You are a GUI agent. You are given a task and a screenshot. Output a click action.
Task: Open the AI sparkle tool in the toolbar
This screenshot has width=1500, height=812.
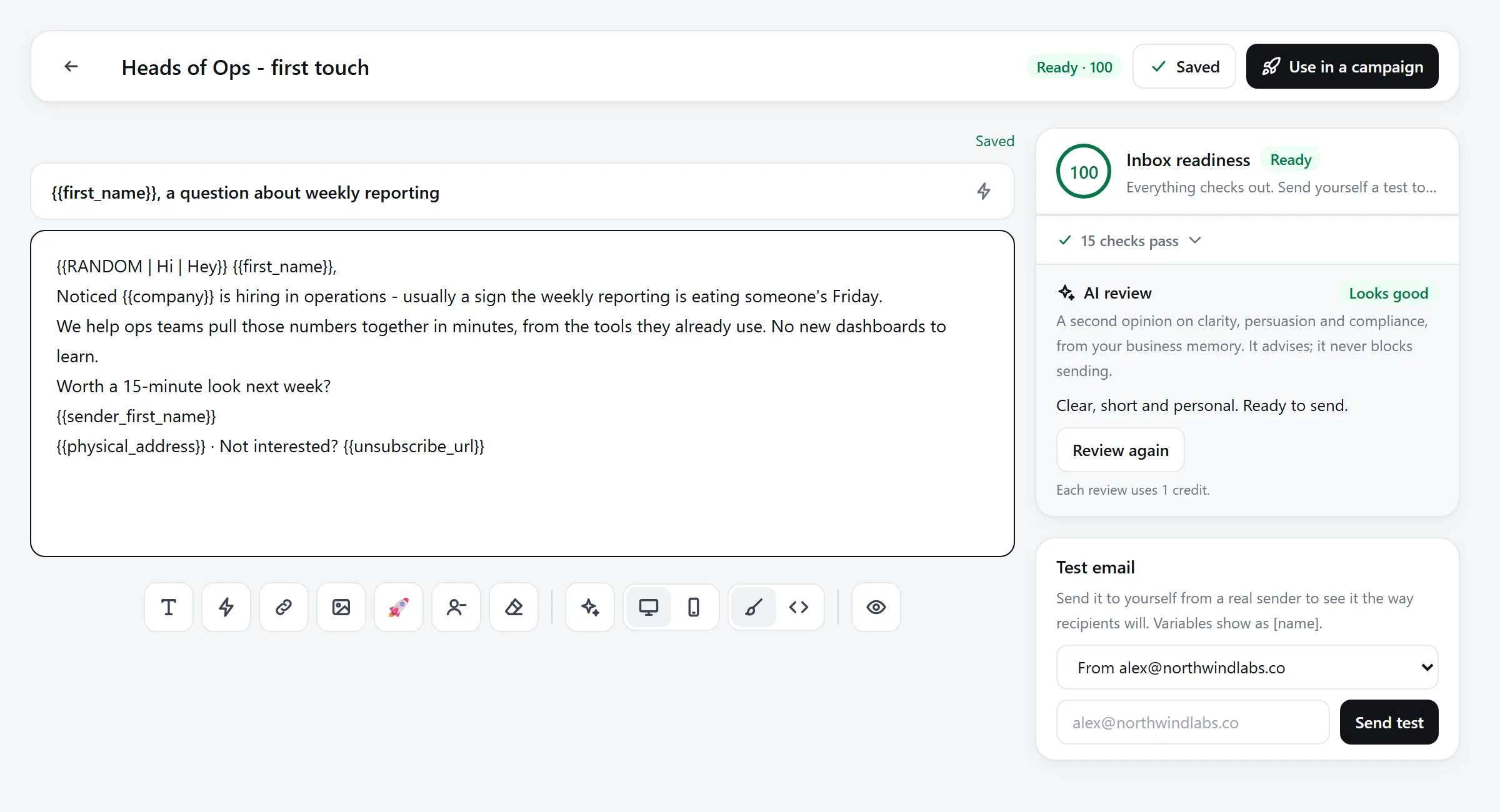[x=590, y=607]
